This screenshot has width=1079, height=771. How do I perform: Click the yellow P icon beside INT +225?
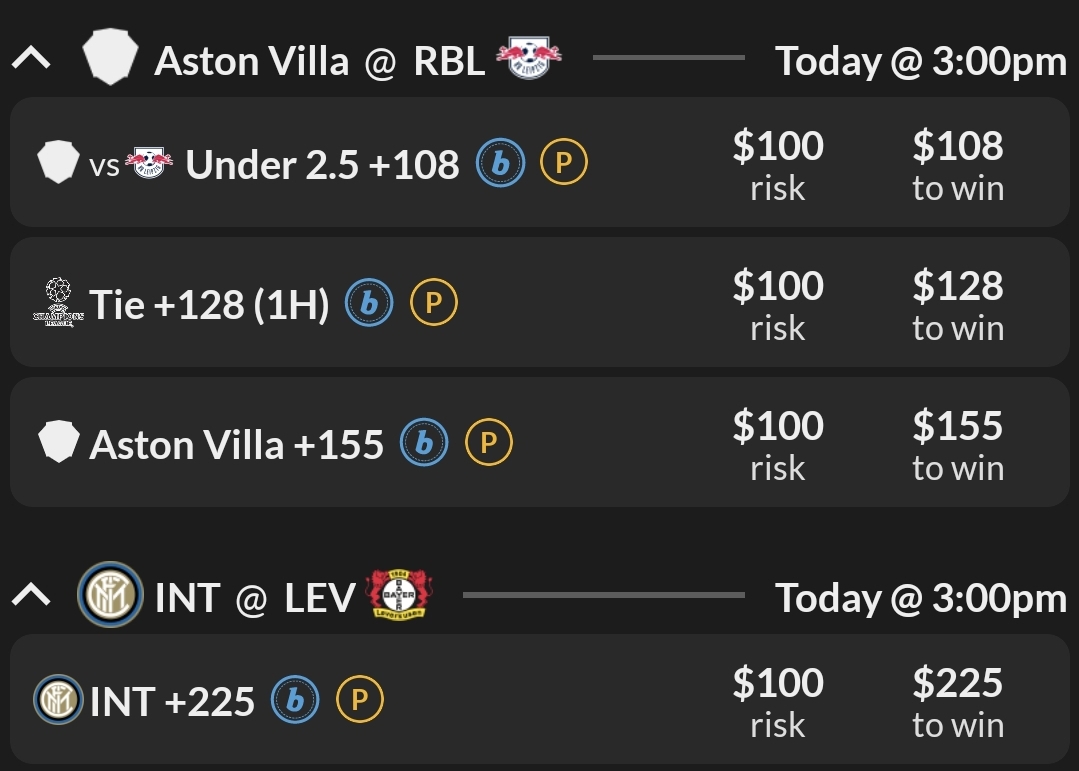point(359,700)
